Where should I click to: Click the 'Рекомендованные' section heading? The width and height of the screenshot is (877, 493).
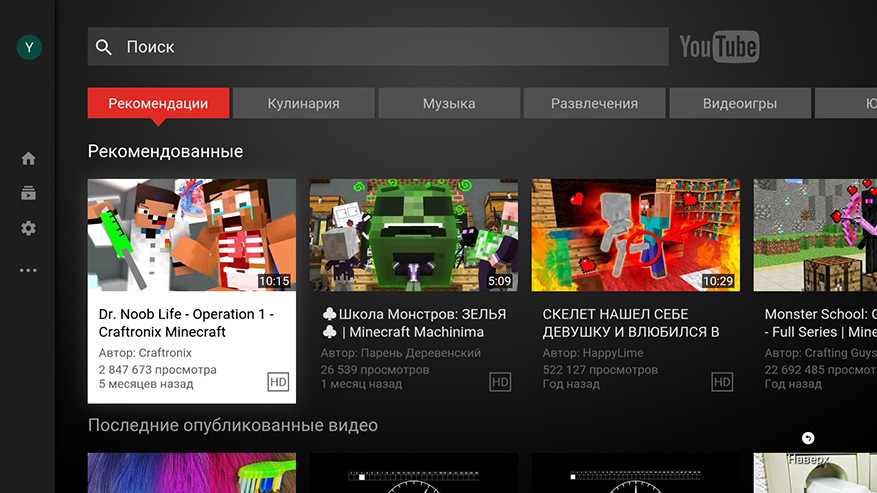coord(166,152)
